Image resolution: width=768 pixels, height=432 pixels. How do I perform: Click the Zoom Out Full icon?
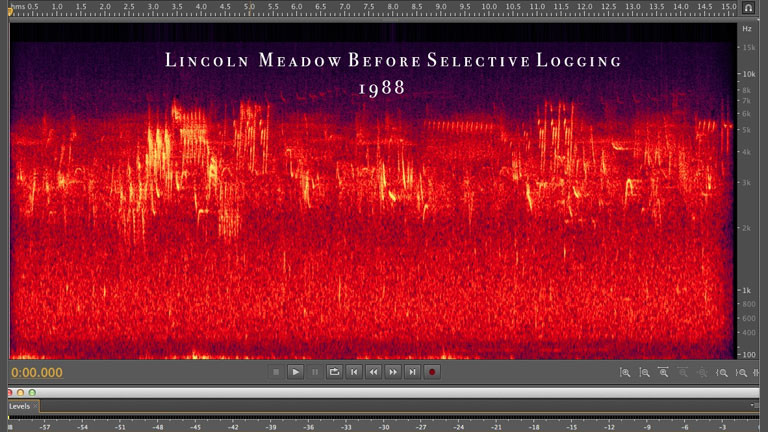[663, 373]
